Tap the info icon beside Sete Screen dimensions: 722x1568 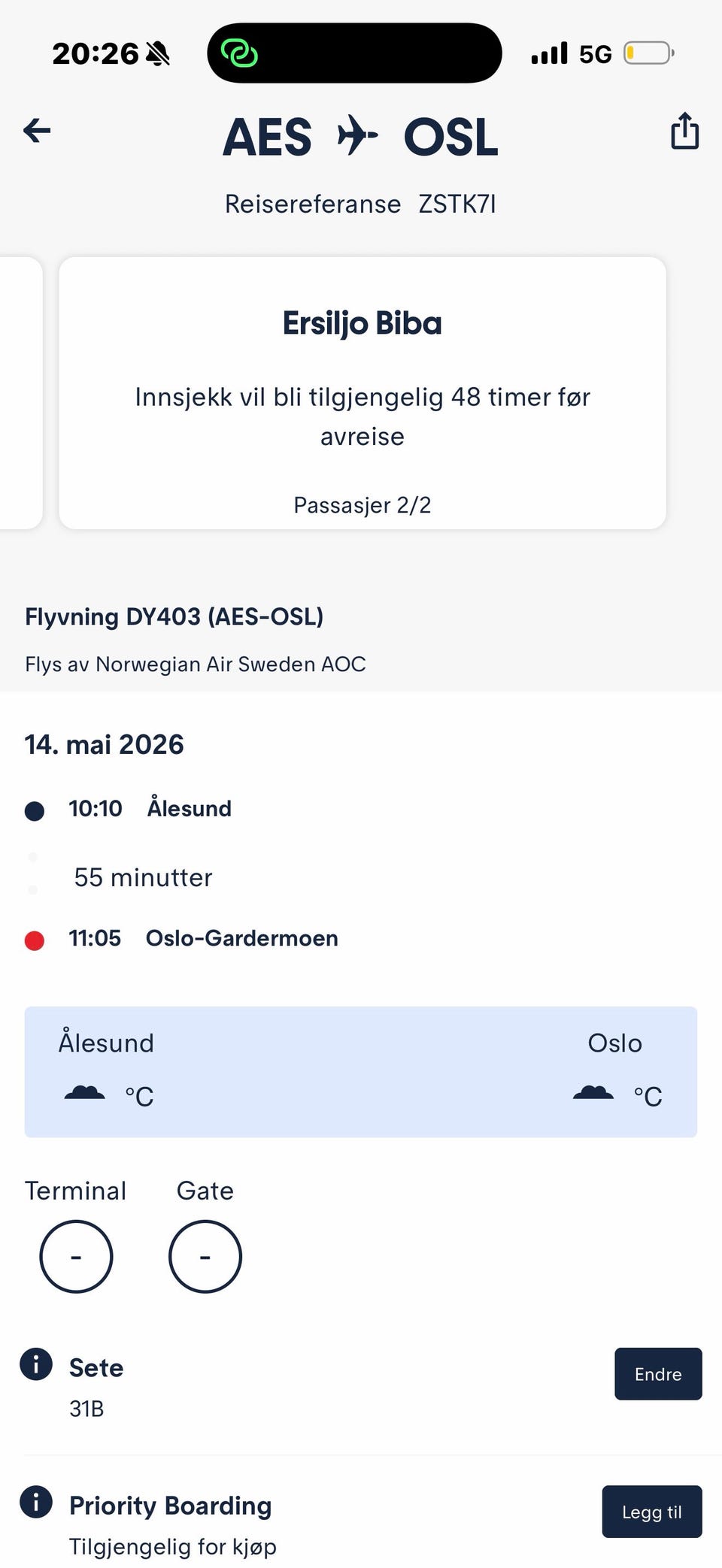point(36,1364)
